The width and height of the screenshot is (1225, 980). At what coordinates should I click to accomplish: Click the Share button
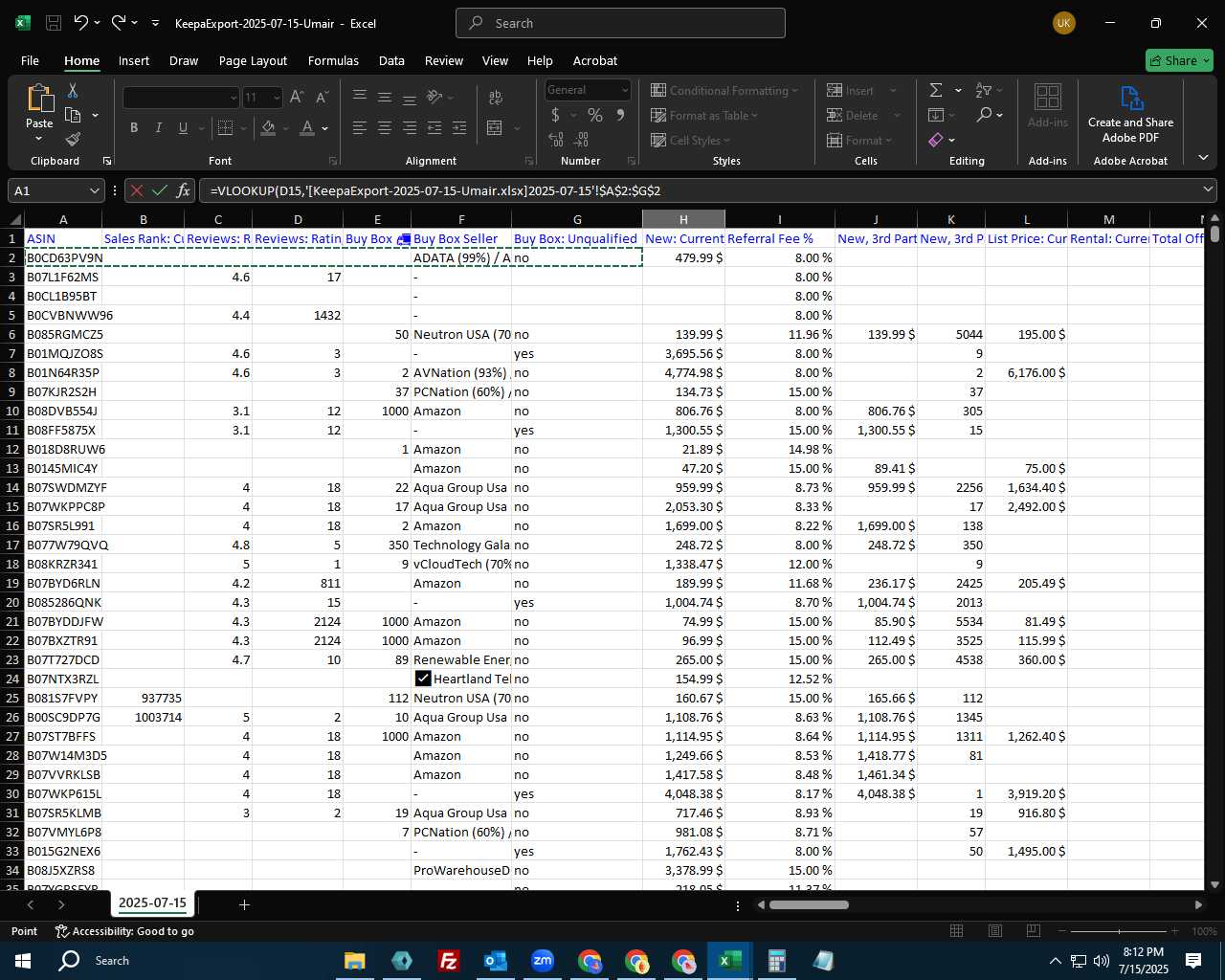[1179, 60]
